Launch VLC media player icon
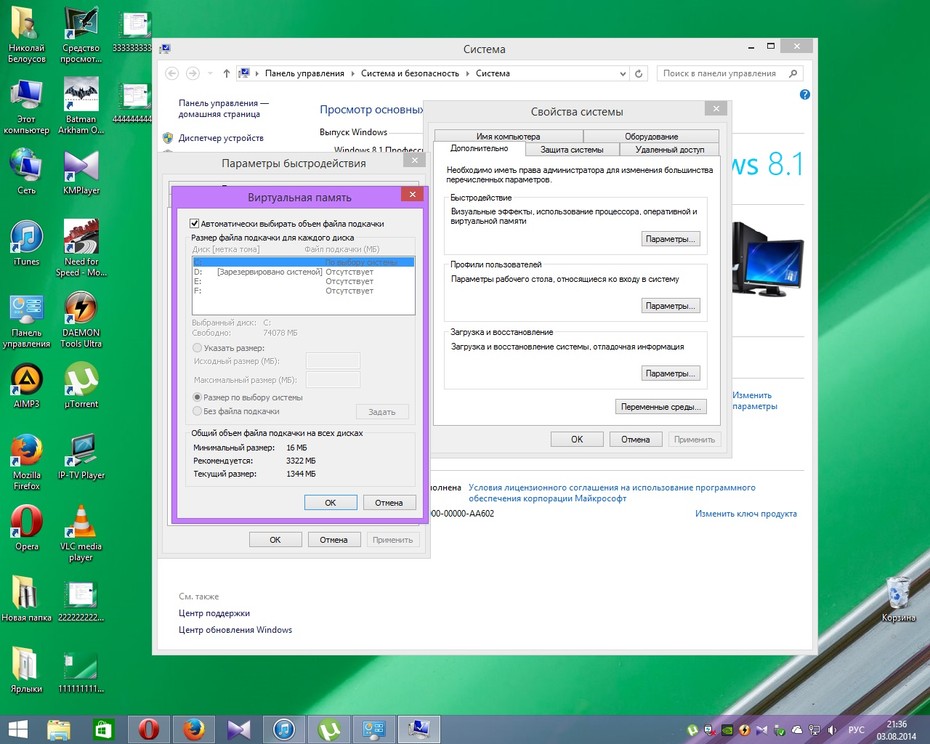930x744 pixels. click(81, 533)
